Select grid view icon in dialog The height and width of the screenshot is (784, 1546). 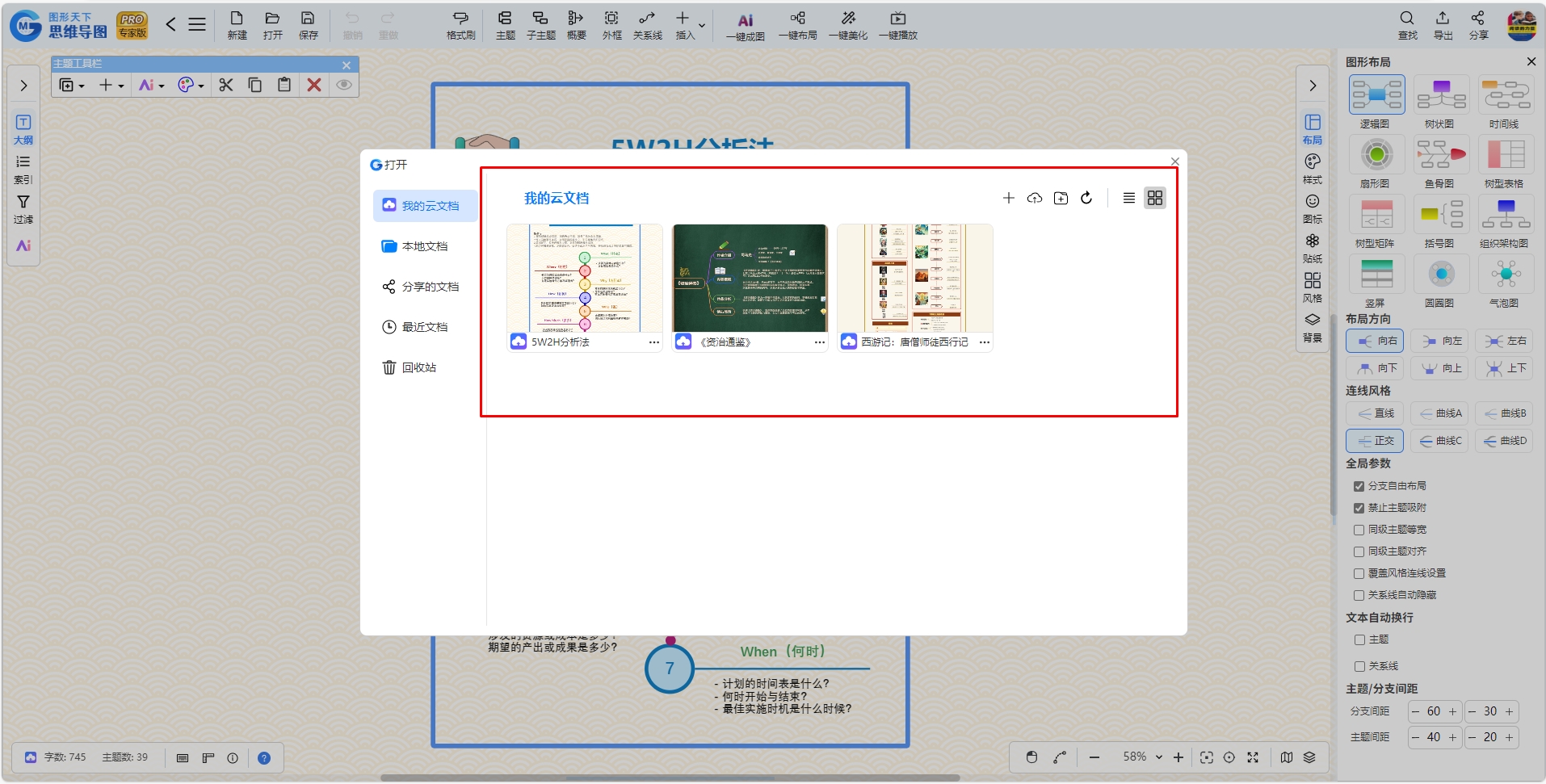pyautogui.click(x=1155, y=198)
